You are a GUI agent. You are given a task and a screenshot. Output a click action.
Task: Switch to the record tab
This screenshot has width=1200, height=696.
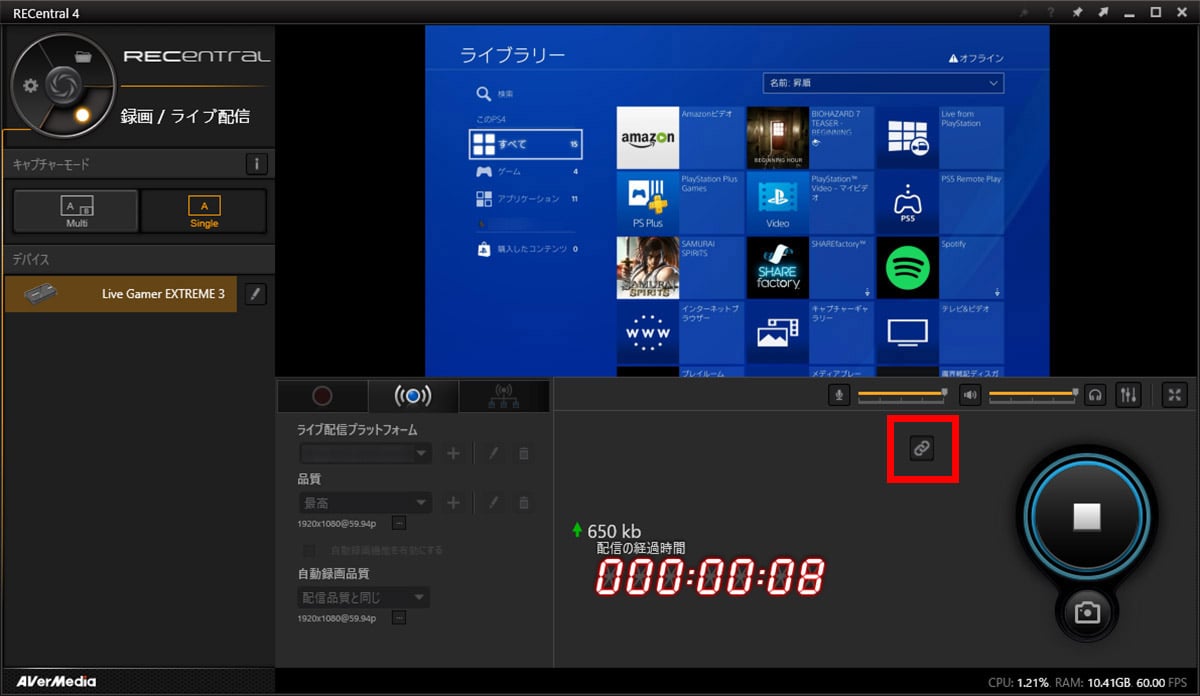(322, 396)
